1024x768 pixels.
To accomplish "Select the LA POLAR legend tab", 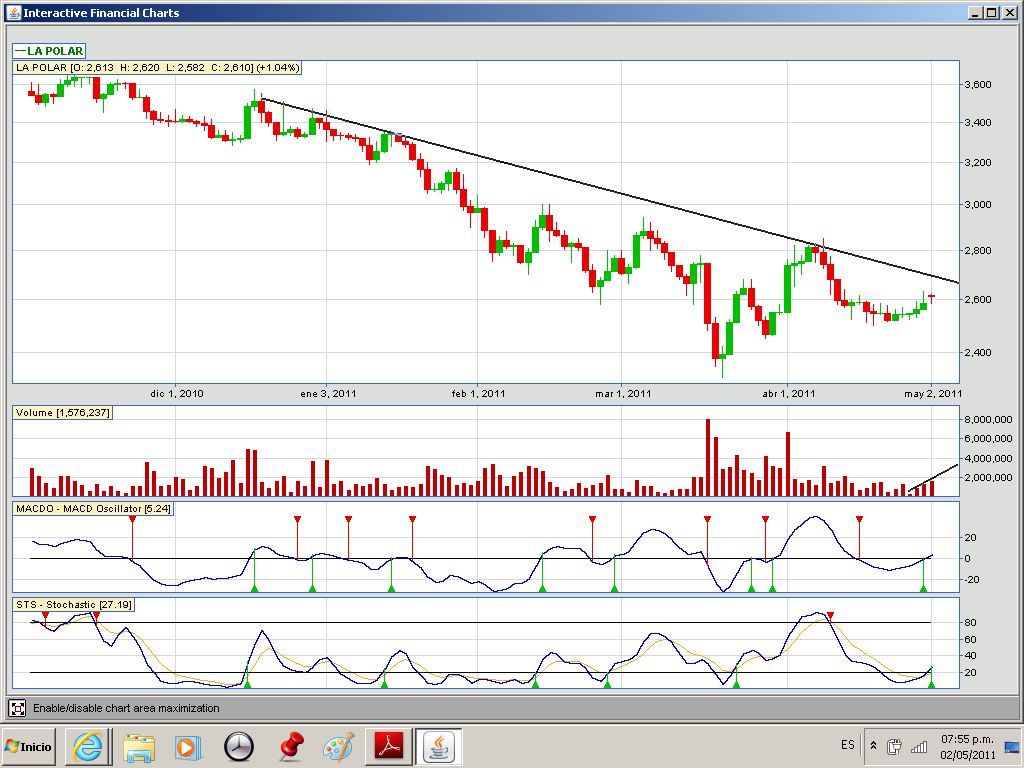I will 49,51.
